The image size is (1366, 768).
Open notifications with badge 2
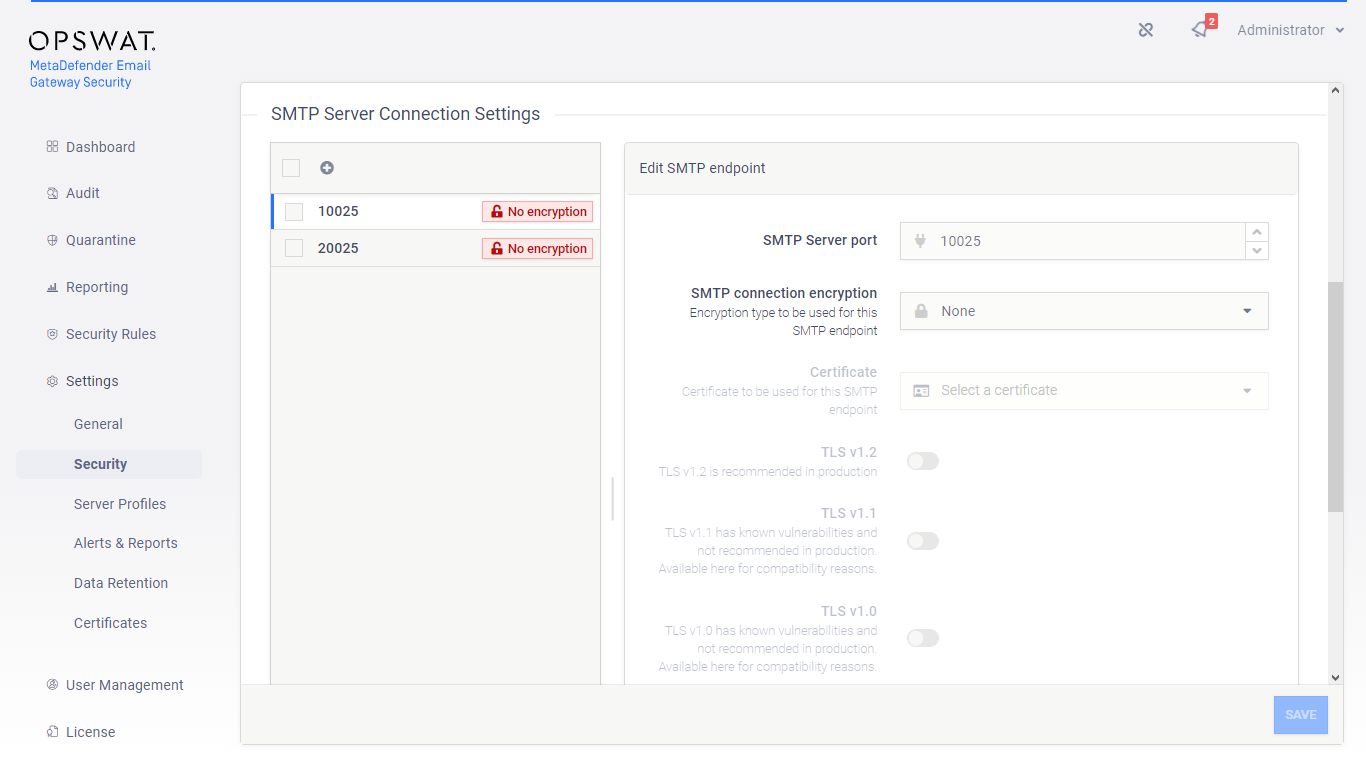click(x=1202, y=28)
